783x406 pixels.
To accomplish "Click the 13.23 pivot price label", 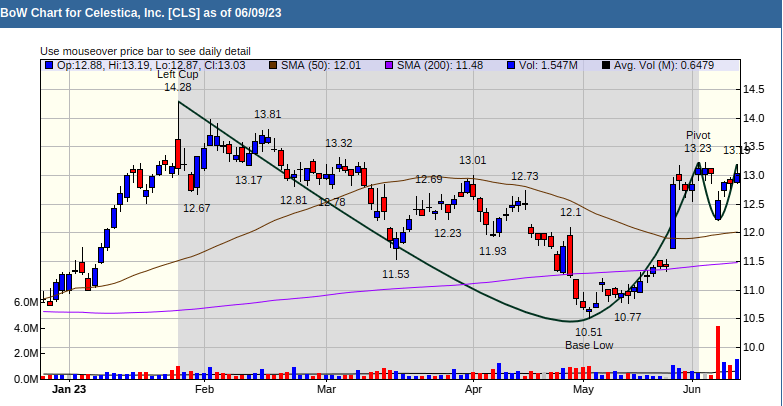I will (698, 148).
